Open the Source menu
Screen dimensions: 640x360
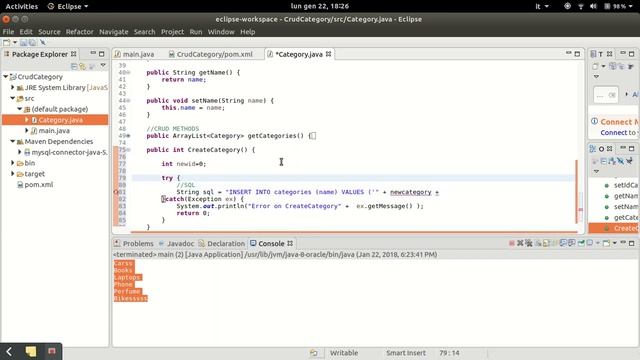point(49,31)
